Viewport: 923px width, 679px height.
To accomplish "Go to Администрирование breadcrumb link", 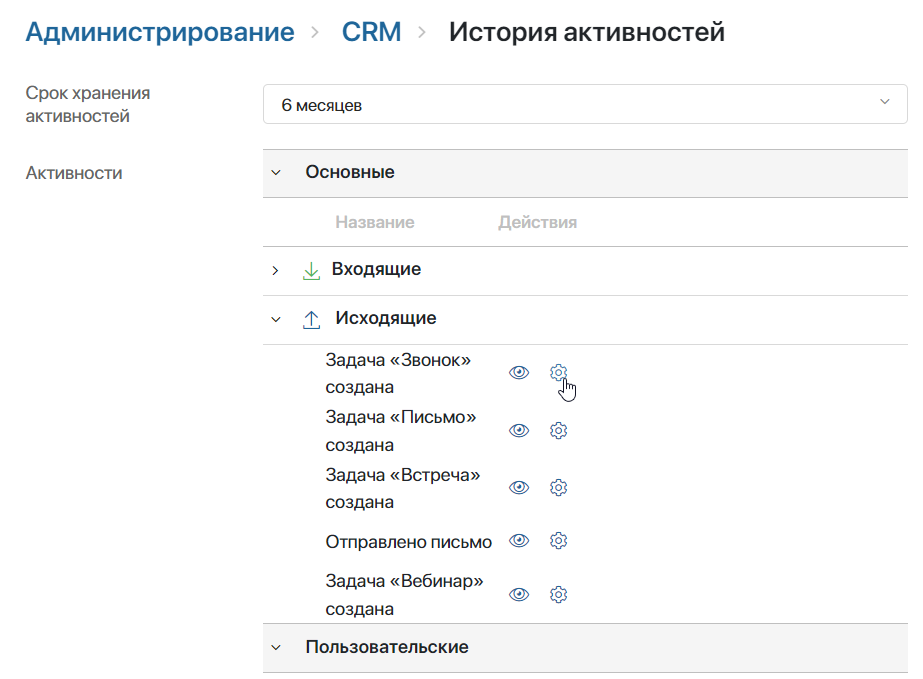I will 160,32.
